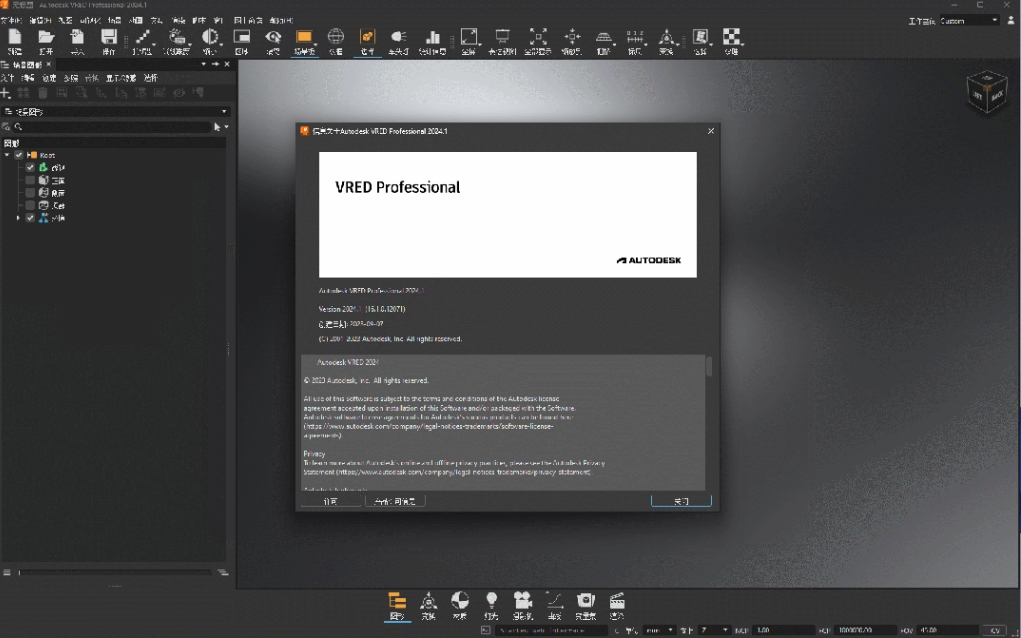Viewport: 1021px width, 638px height.
Task: Click the Save floppy disk icon
Action: (x=108, y=36)
